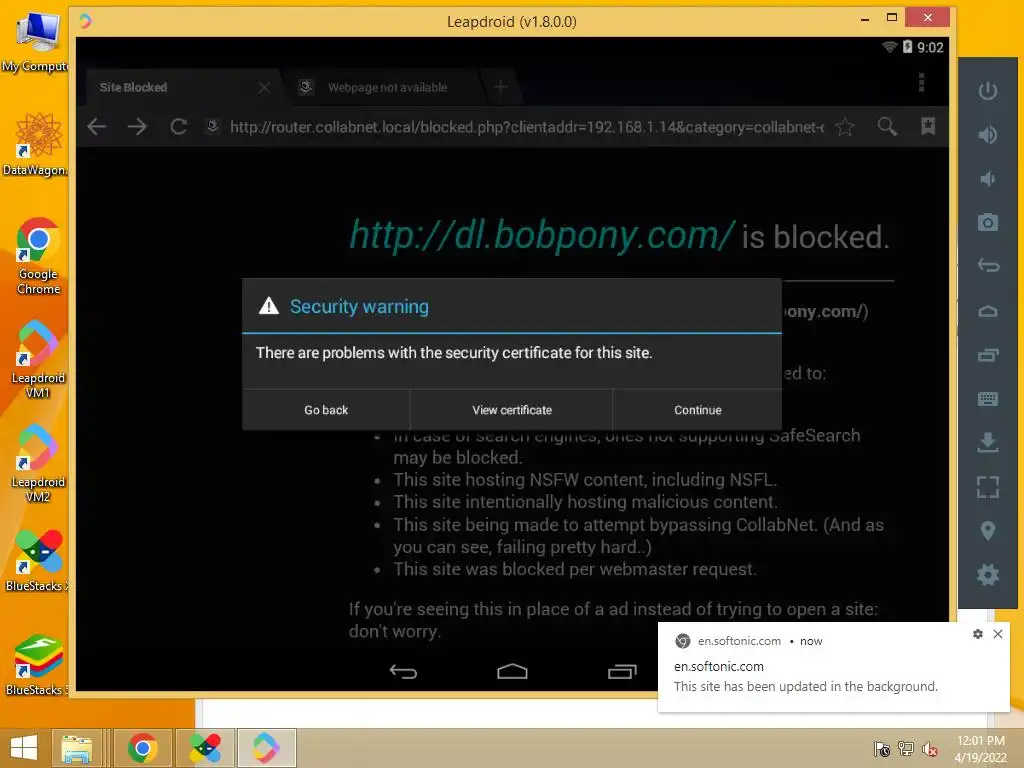Tap the Android back soft key
1024x768 pixels.
403,671
